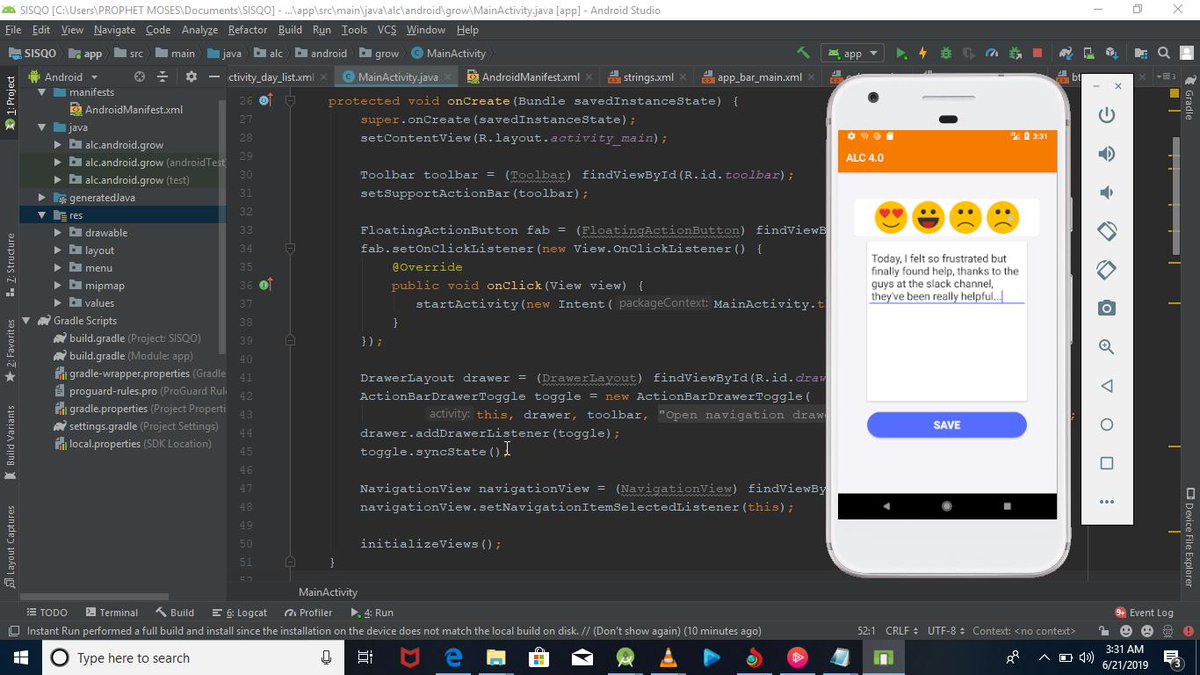Viewport: 1200px width, 675px height.
Task: Open the Navigate menu
Action: (x=115, y=30)
